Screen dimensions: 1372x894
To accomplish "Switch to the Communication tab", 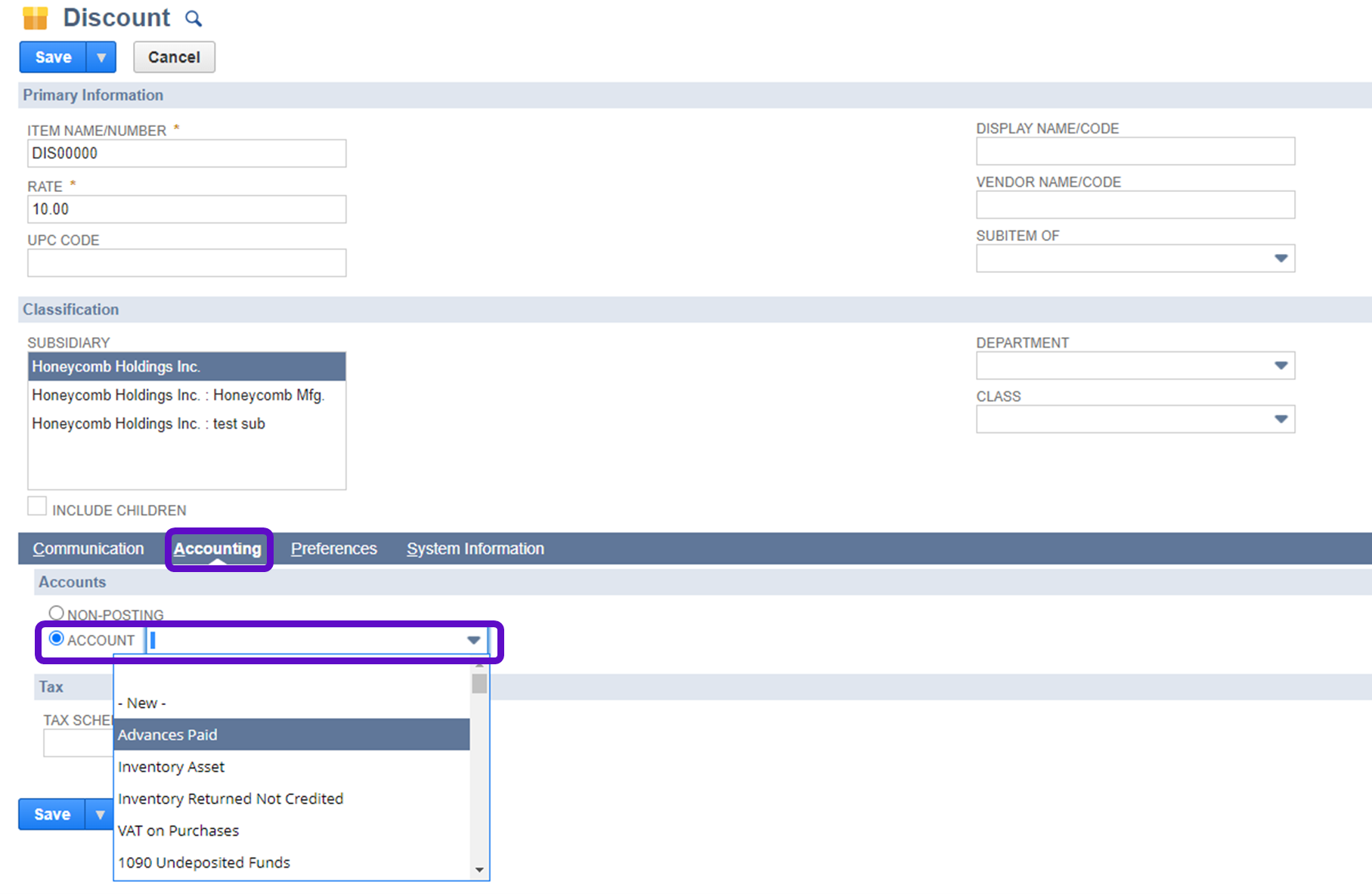I will tap(88, 549).
